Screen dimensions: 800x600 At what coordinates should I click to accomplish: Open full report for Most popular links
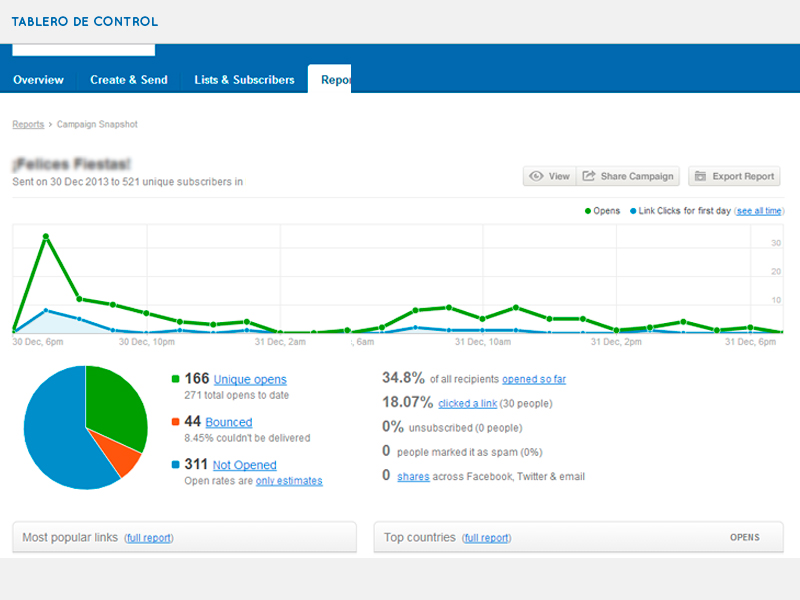tap(149, 538)
